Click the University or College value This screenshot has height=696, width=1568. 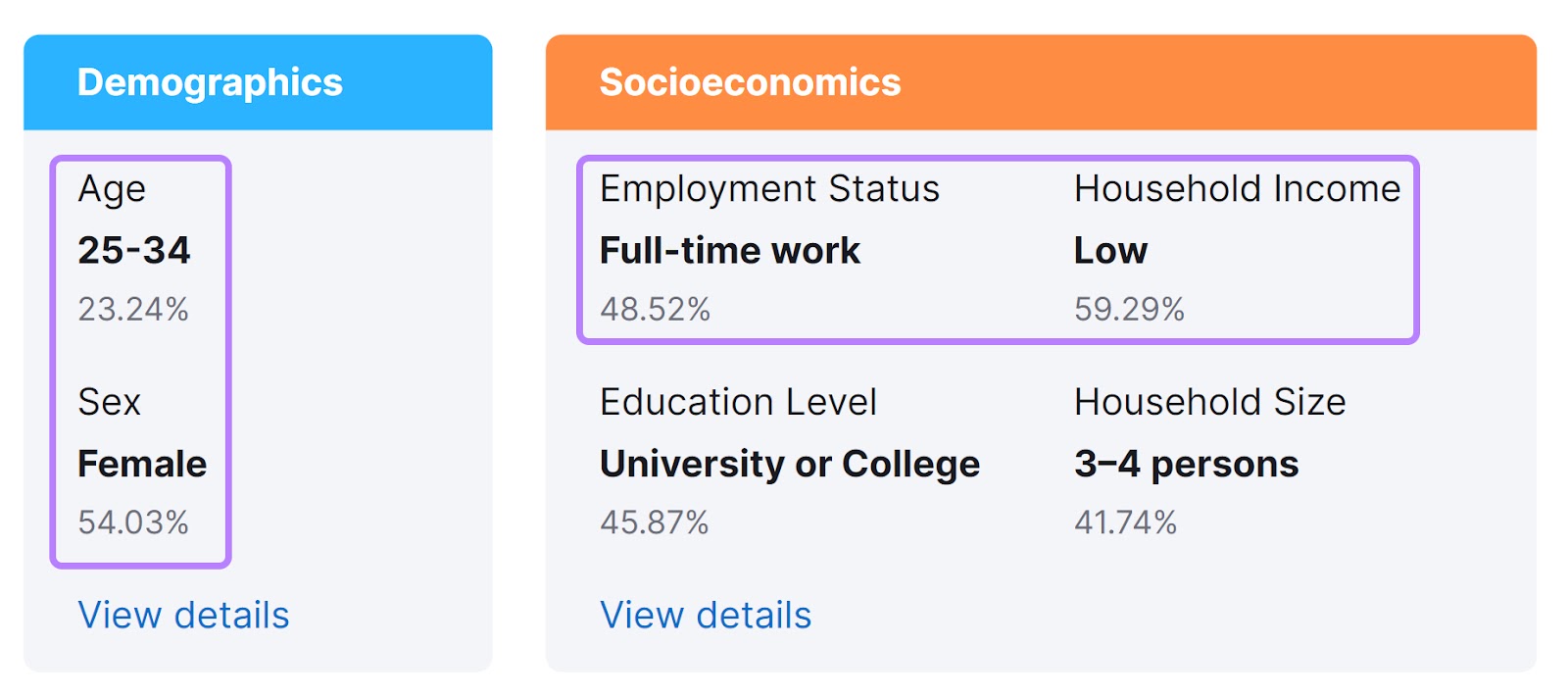tap(790, 464)
